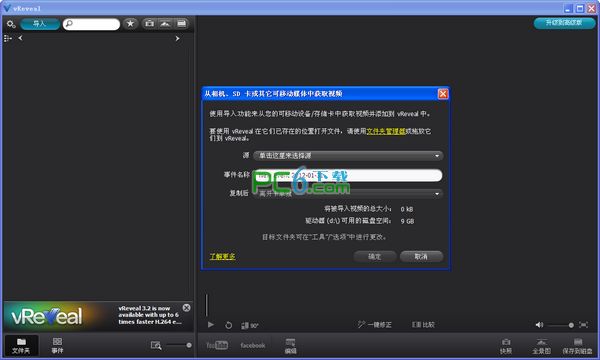Open the settings gears icon
Image resolution: width=600 pixels, height=360 pixels.
pyautogui.click(x=11, y=24)
